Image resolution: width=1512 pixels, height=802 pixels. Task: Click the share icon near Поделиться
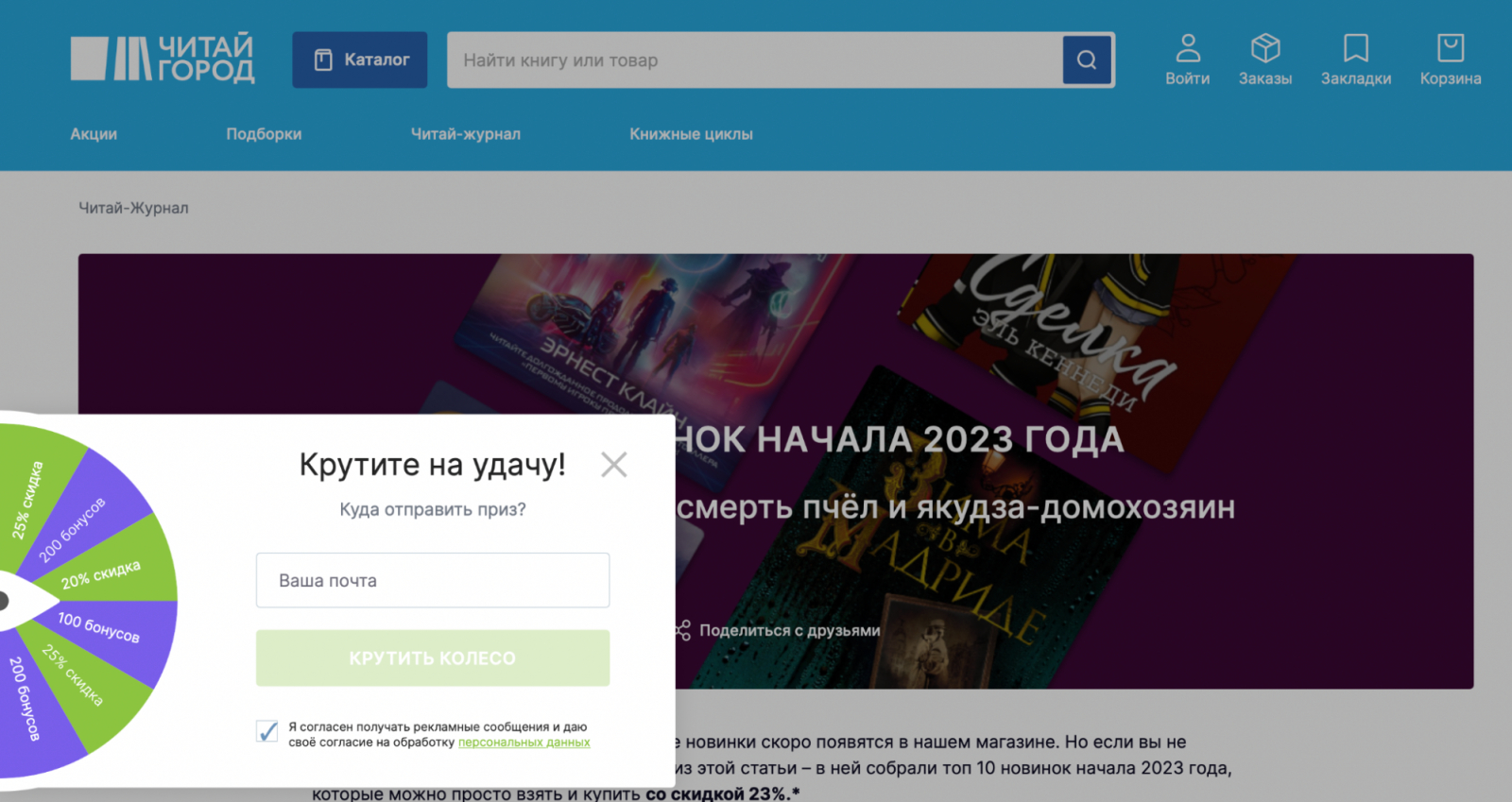coord(682,630)
